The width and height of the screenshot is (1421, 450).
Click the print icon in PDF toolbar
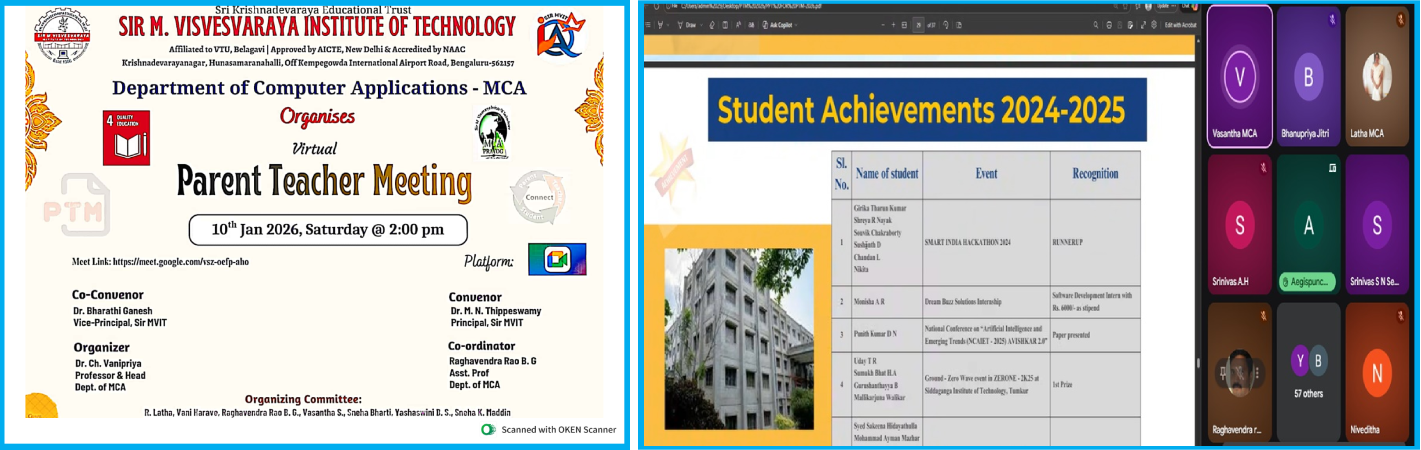point(1111,27)
